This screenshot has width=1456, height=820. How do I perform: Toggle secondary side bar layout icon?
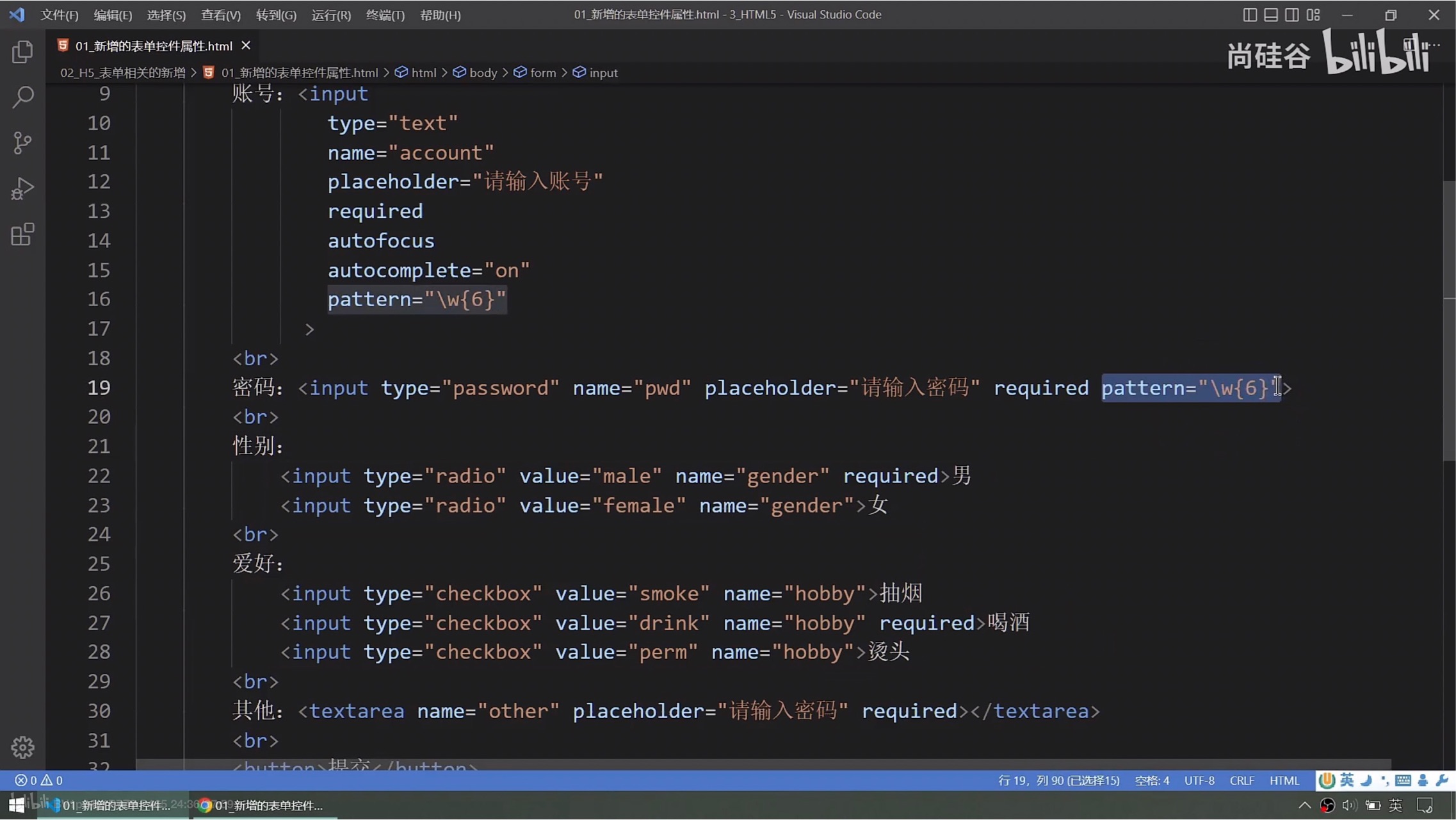[1292, 14]
